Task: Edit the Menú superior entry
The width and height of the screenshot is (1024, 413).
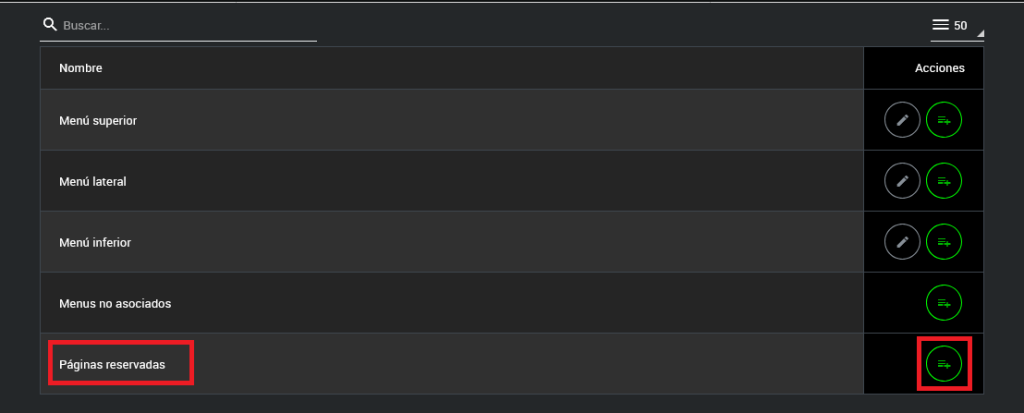Action: [902, 121]
